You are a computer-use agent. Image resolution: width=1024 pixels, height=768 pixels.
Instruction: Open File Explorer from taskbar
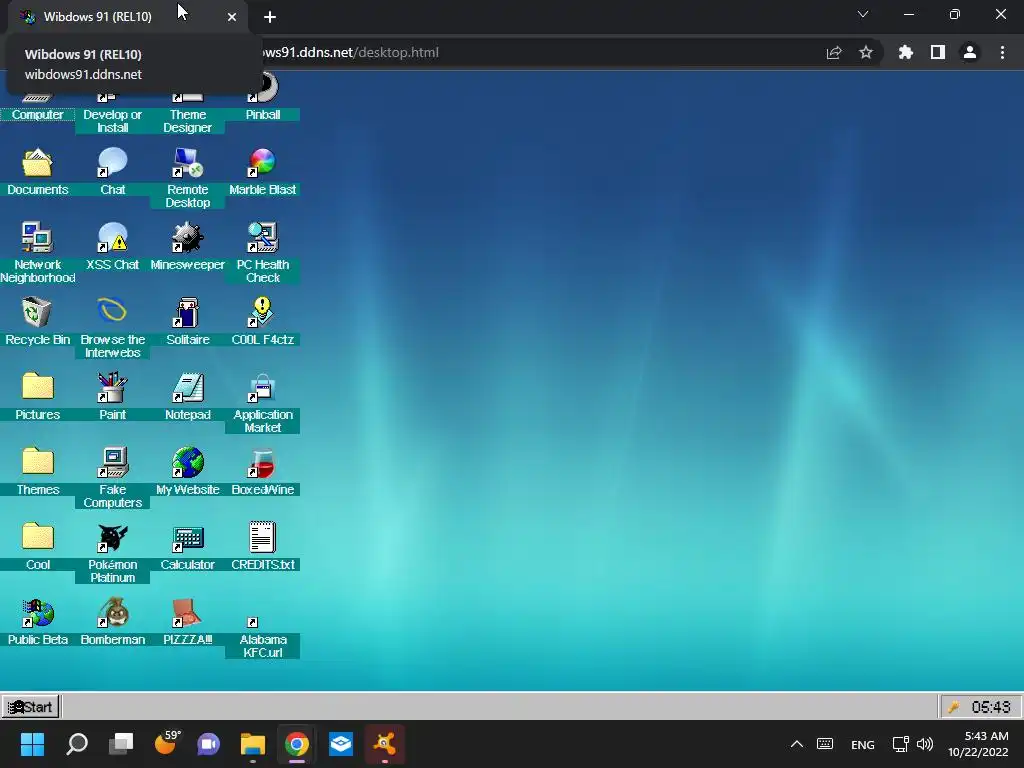point(253,744)
